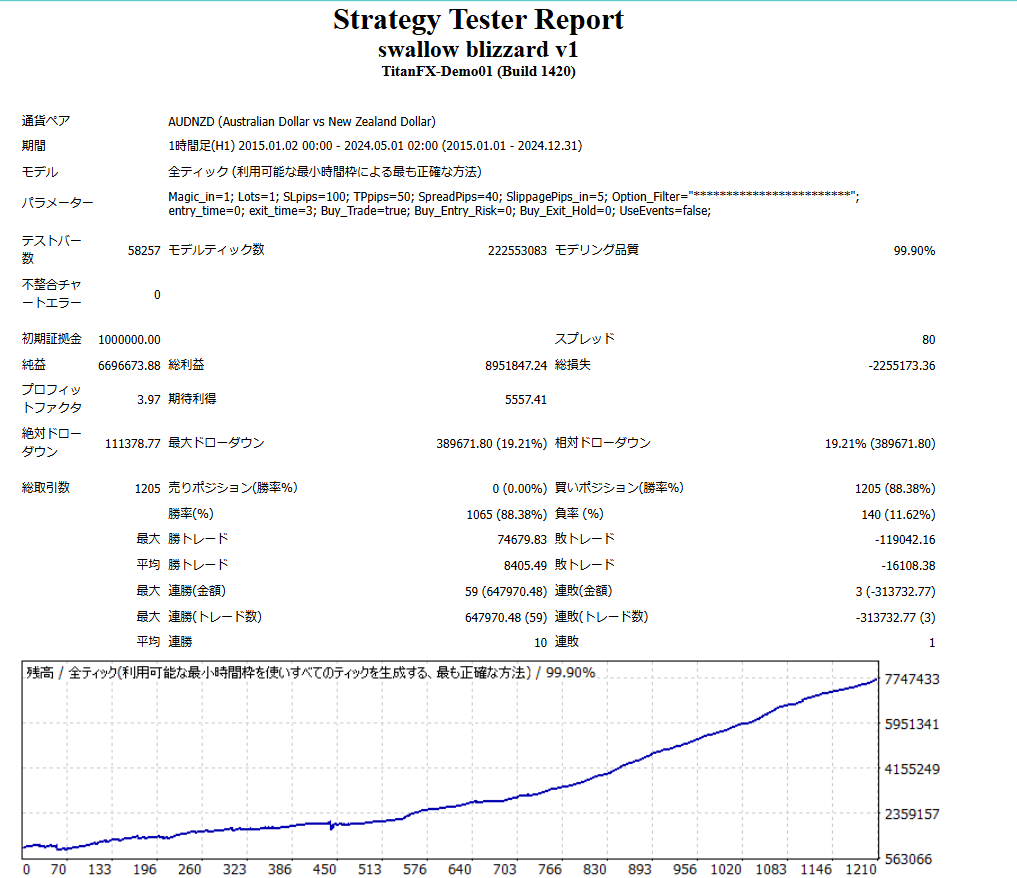This screenshot has height=878, width=1017.
Task: Select the swallow blizzard v1 heading
Action: point(478,49)
